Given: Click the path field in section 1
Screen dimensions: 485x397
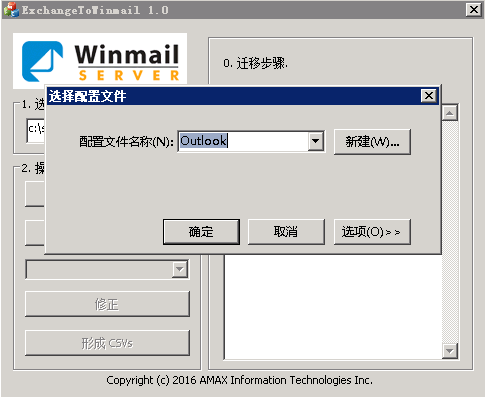Looking at the screenshot, I should pyautogui.click(x=36, y=130).
